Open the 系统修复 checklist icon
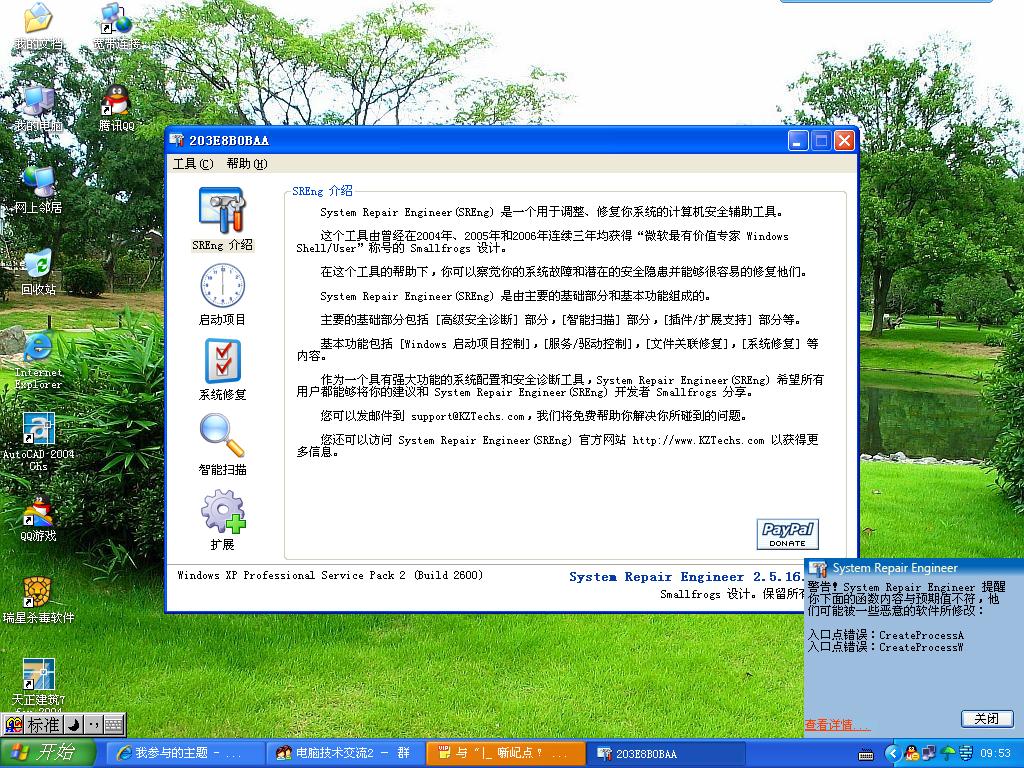Image resolution: width=1024 pixels, height=768 pixels. pos(222,370)
